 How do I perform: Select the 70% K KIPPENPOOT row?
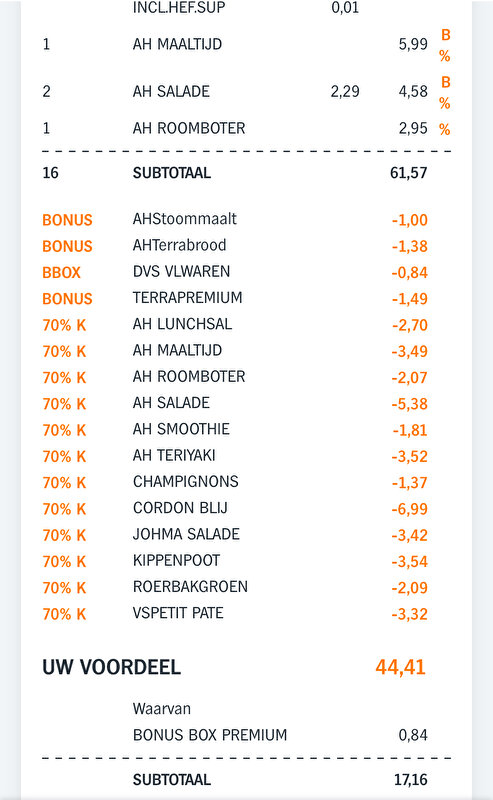(235, 561)
